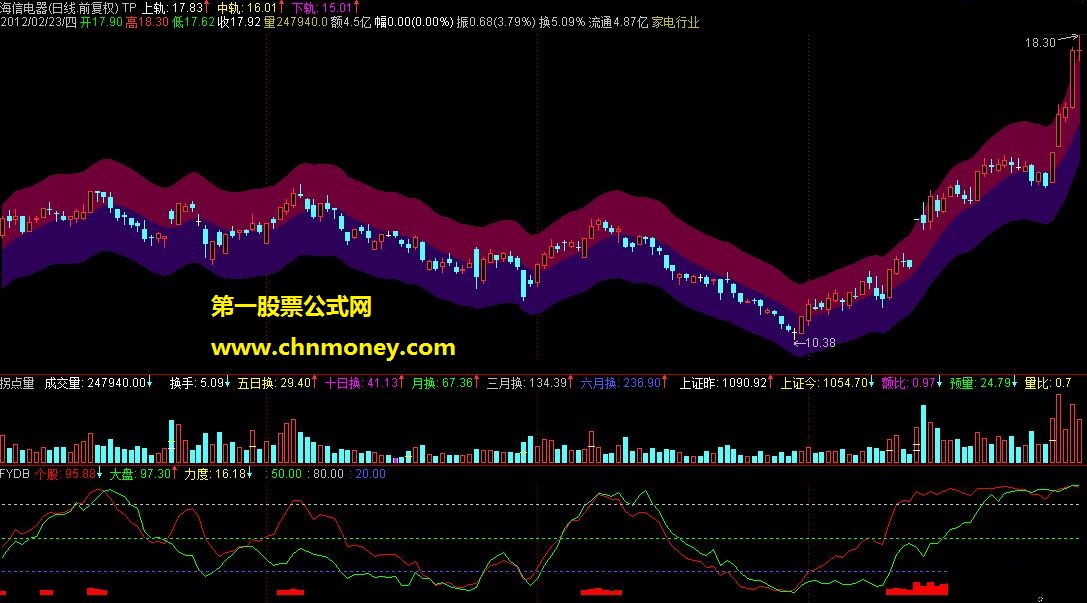Screen dimensions: 1087x603
Task: Click the 五日换: 29.40 value
Action: (277, 383)
